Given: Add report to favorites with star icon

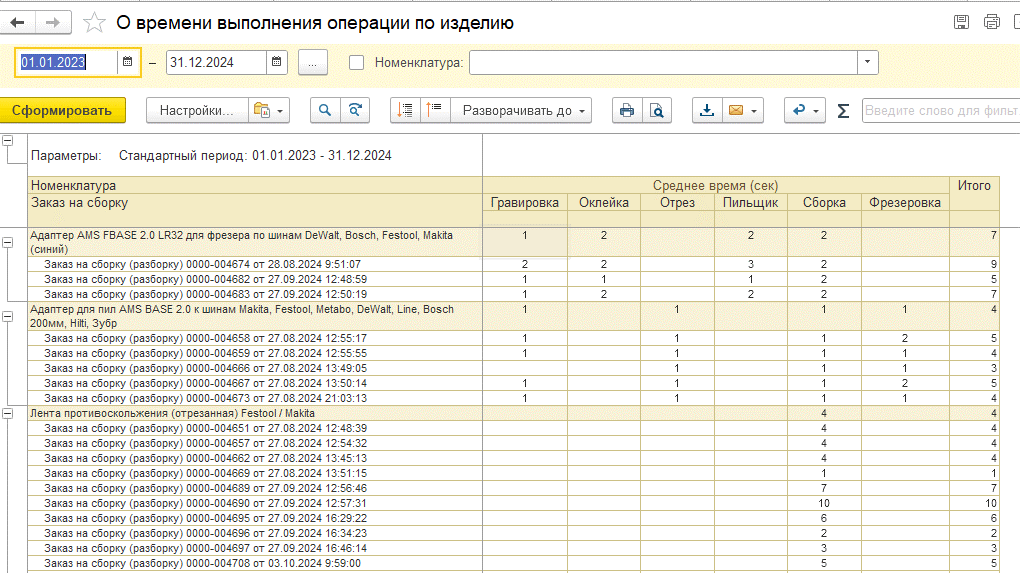Looking at the screenshot, I should pyautogui.click(x=93, y=22).
